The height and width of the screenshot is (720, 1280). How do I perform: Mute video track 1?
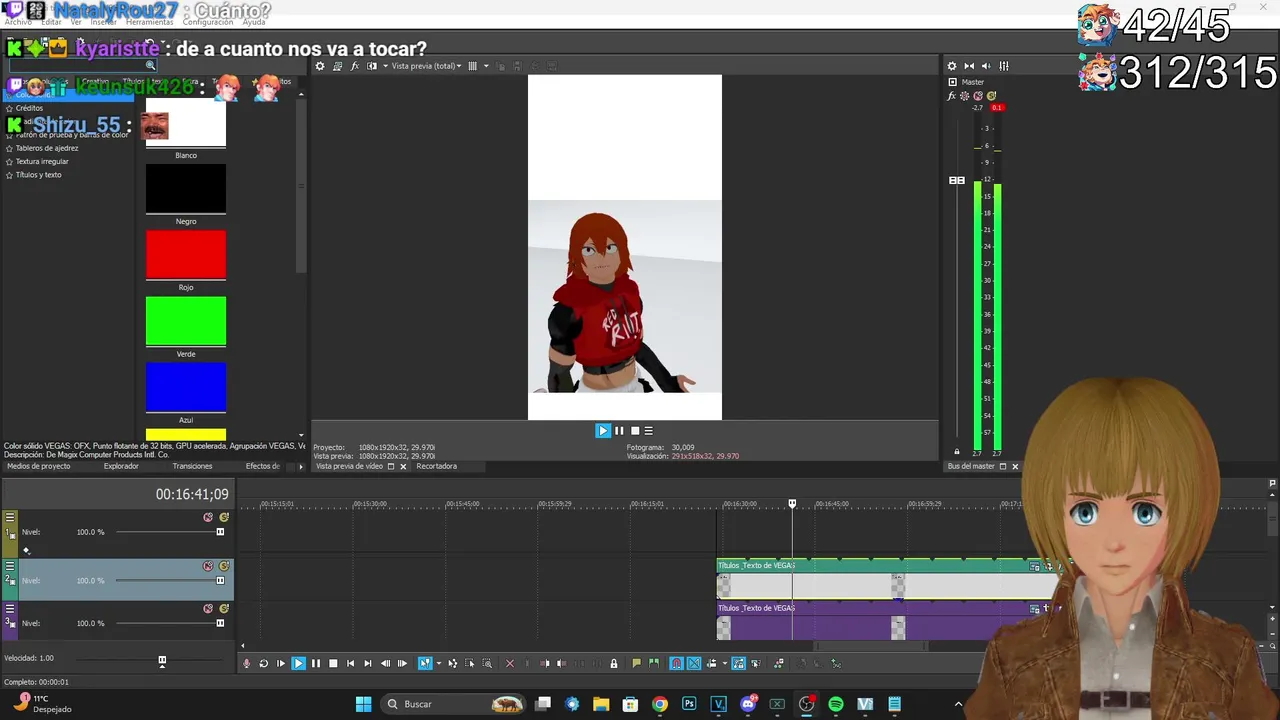point(208,517)
